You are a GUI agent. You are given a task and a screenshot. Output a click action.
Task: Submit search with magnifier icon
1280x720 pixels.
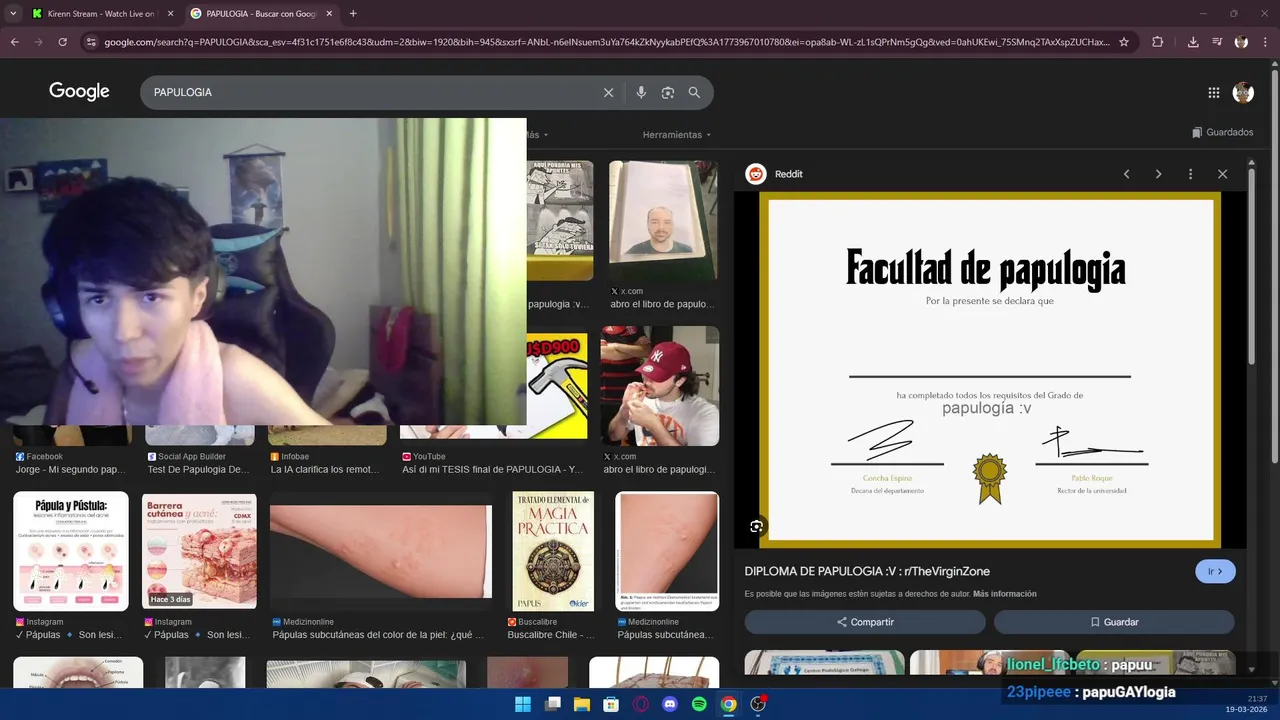click(694, 92)
